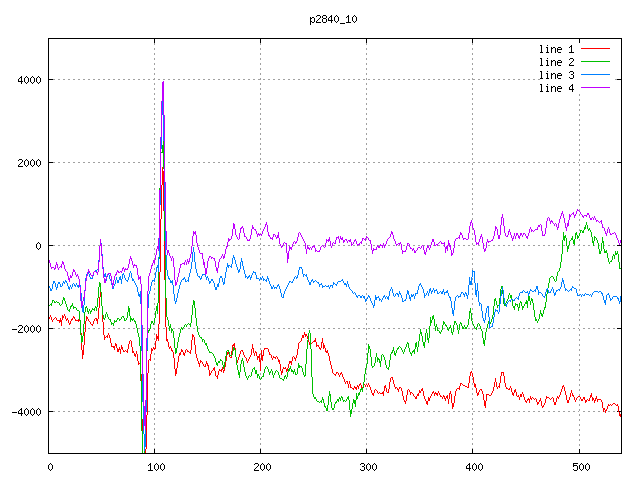
Task: Click the 0 label on the y-axis
Action: coord(39,246)
